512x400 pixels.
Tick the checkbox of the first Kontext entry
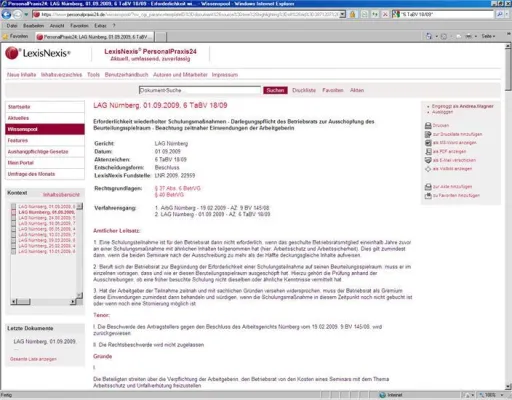pyautogui.click(x=13, y=207)
